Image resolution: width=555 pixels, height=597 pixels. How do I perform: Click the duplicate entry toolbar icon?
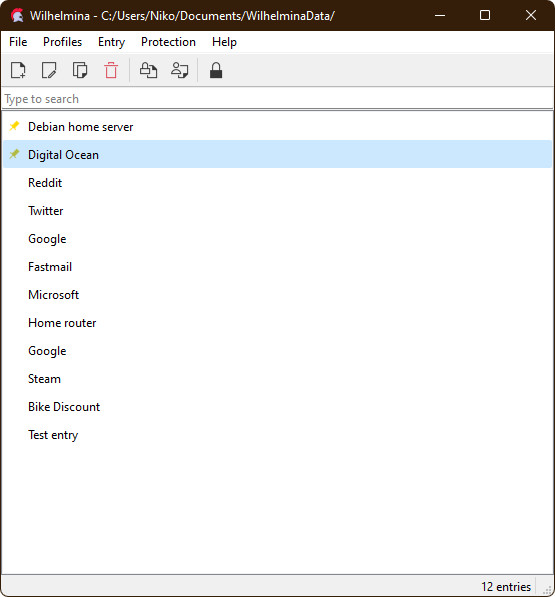(x=80, y=70)
